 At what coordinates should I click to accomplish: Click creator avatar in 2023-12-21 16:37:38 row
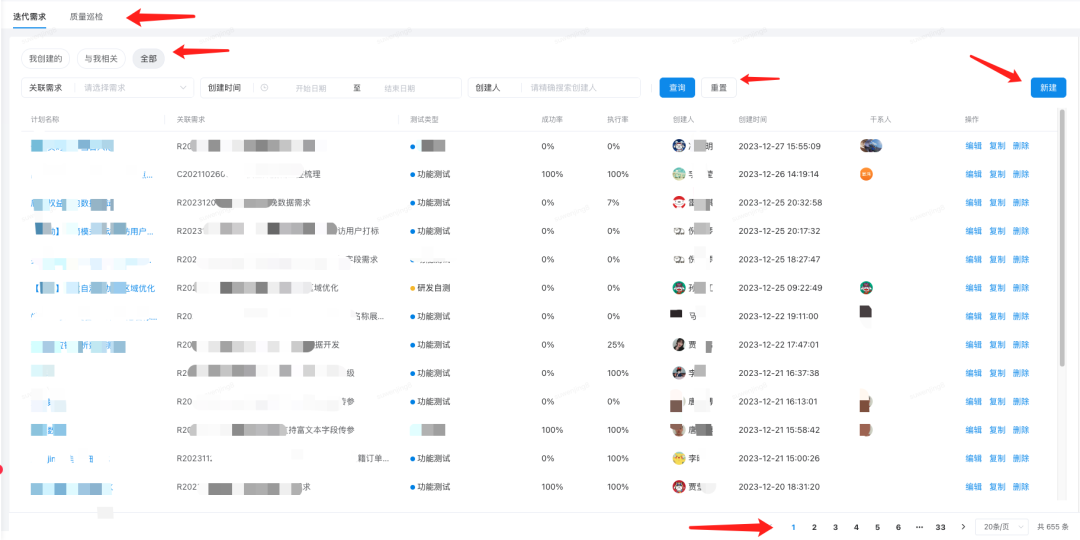679,373
